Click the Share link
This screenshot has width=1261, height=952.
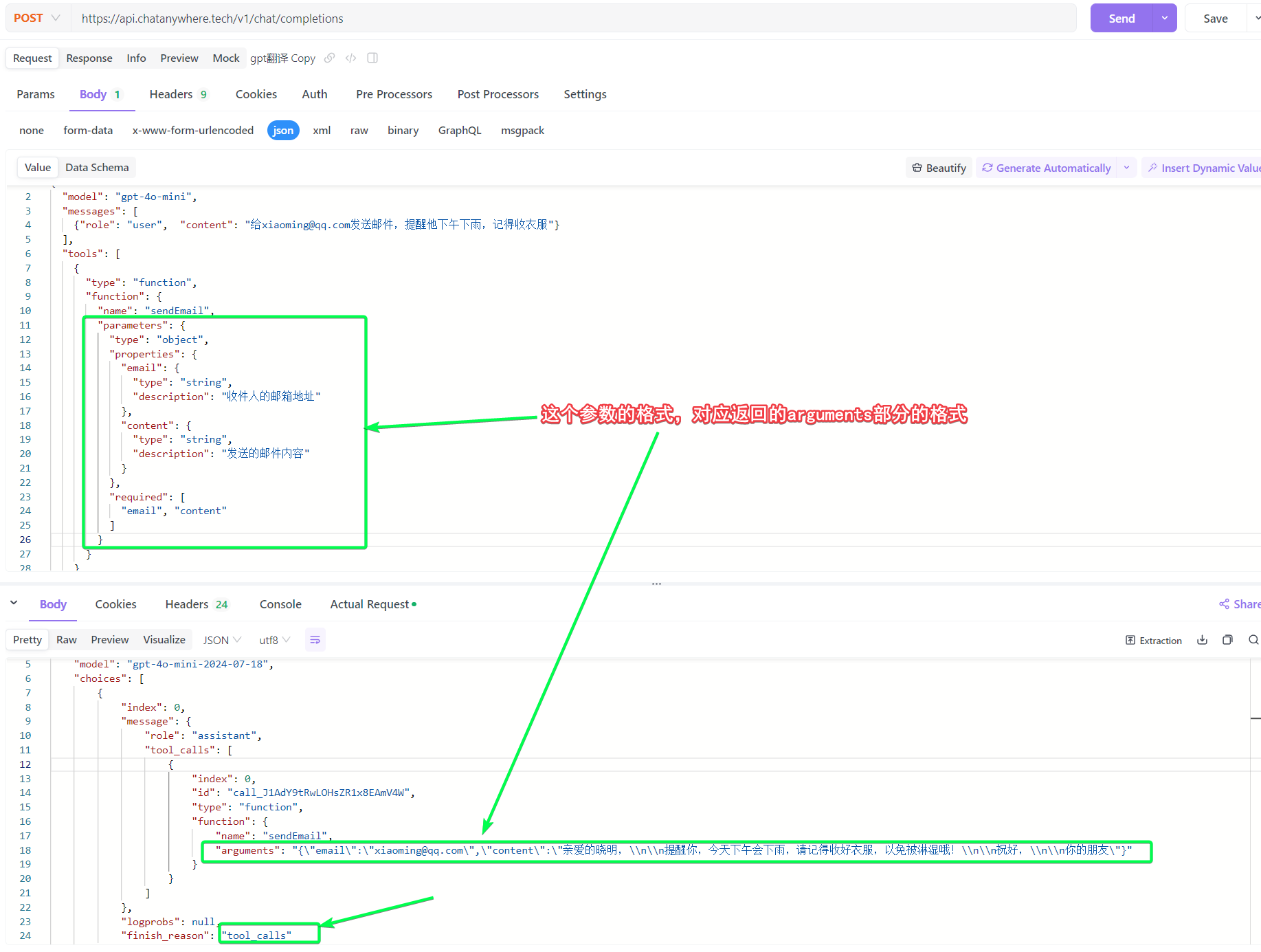[x=1240, y=604]
